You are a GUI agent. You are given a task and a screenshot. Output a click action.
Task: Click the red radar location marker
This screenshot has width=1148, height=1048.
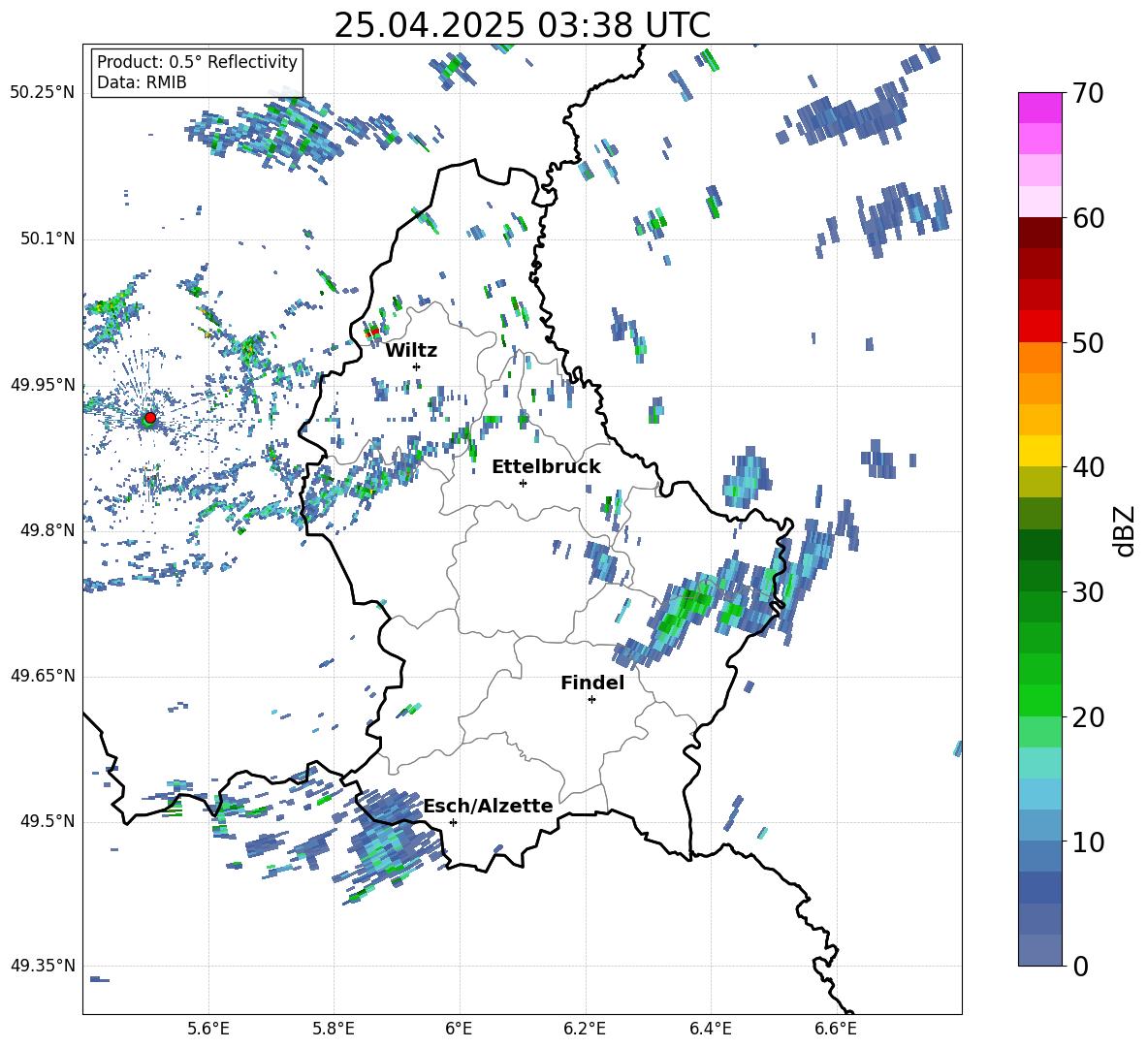(x=150, y=417)
